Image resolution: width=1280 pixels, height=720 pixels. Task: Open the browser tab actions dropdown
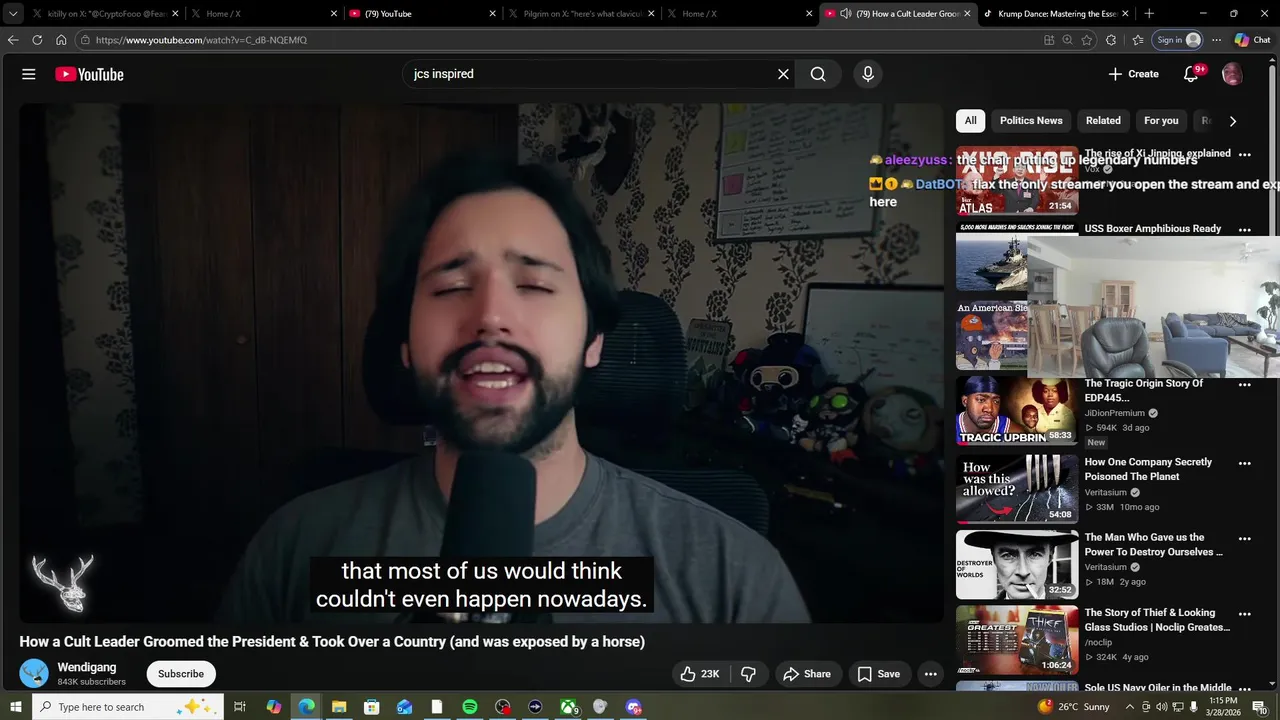click(13, 14)
